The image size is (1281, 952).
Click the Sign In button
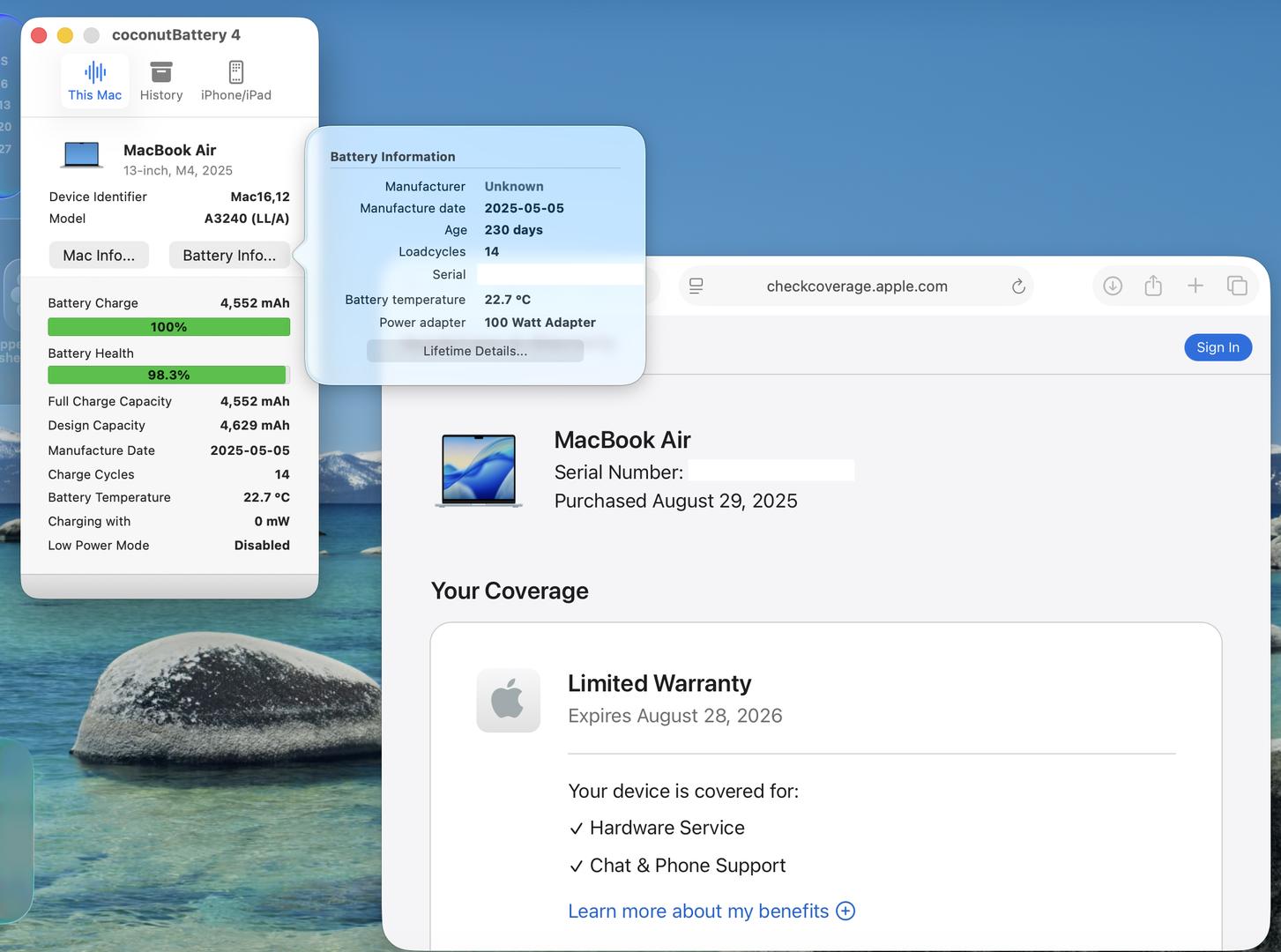click(x=1218, y=347)
